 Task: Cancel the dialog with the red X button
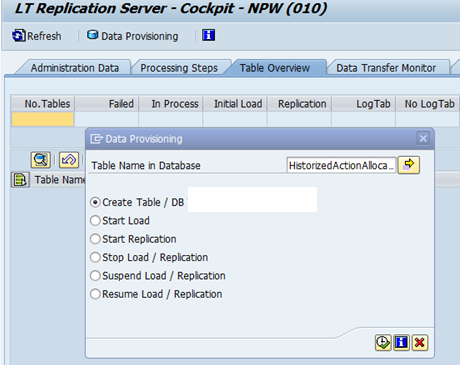pos(420,343)
